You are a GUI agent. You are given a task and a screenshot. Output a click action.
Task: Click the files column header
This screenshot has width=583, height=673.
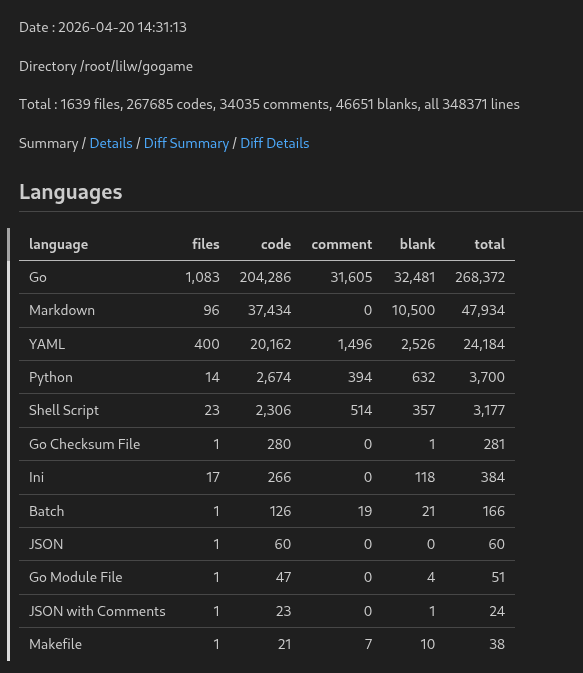click(206, 244)
